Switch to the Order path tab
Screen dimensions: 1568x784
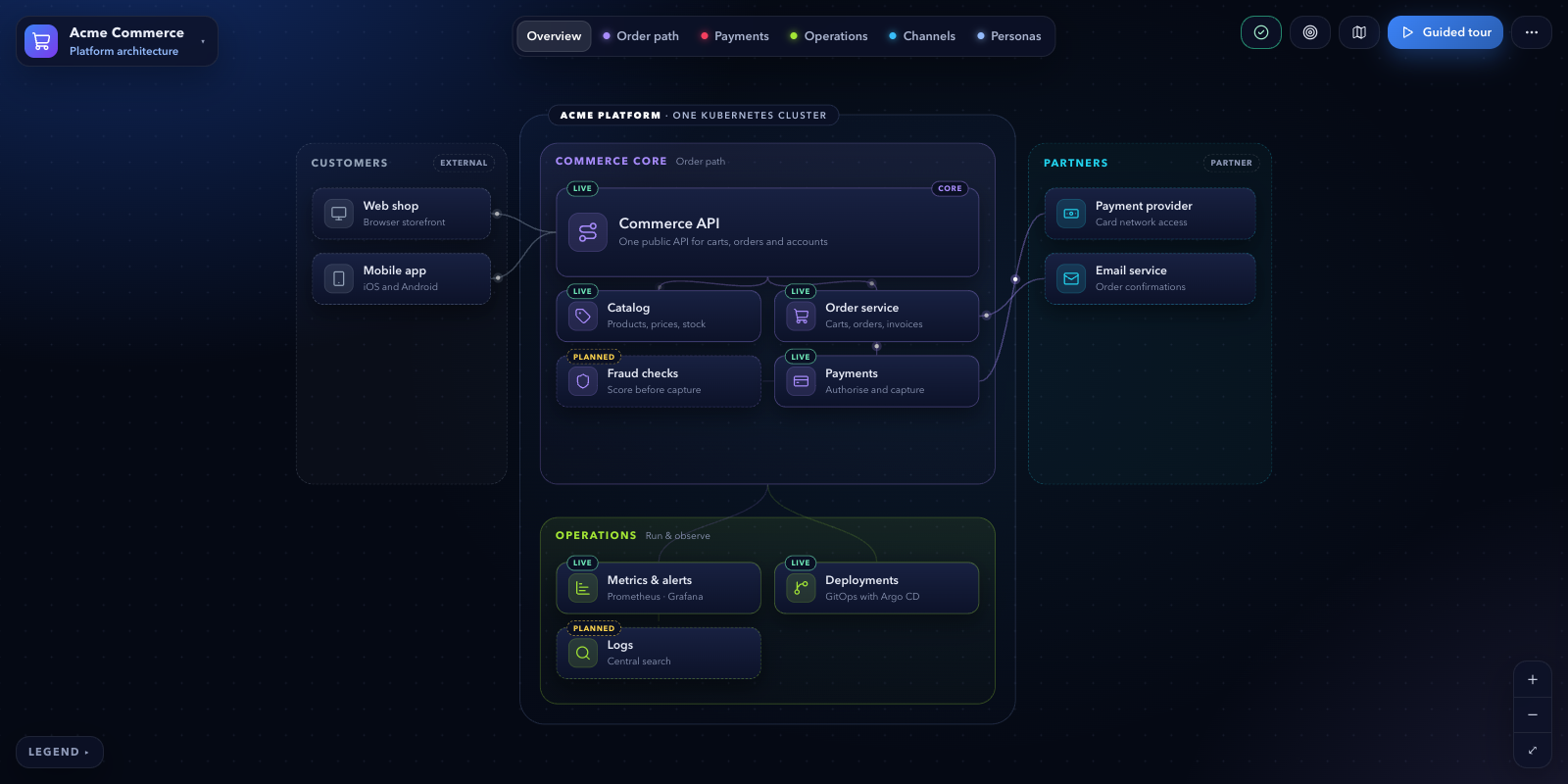coord(641,36)
